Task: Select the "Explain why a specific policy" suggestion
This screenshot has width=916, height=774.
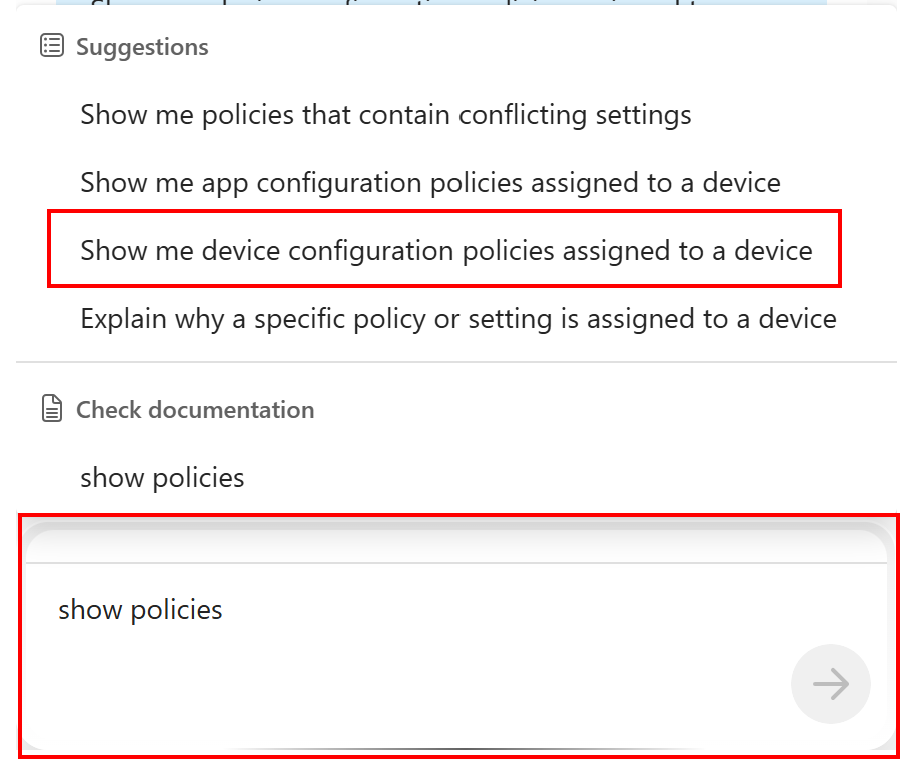Action: click(x=458, y=319)
